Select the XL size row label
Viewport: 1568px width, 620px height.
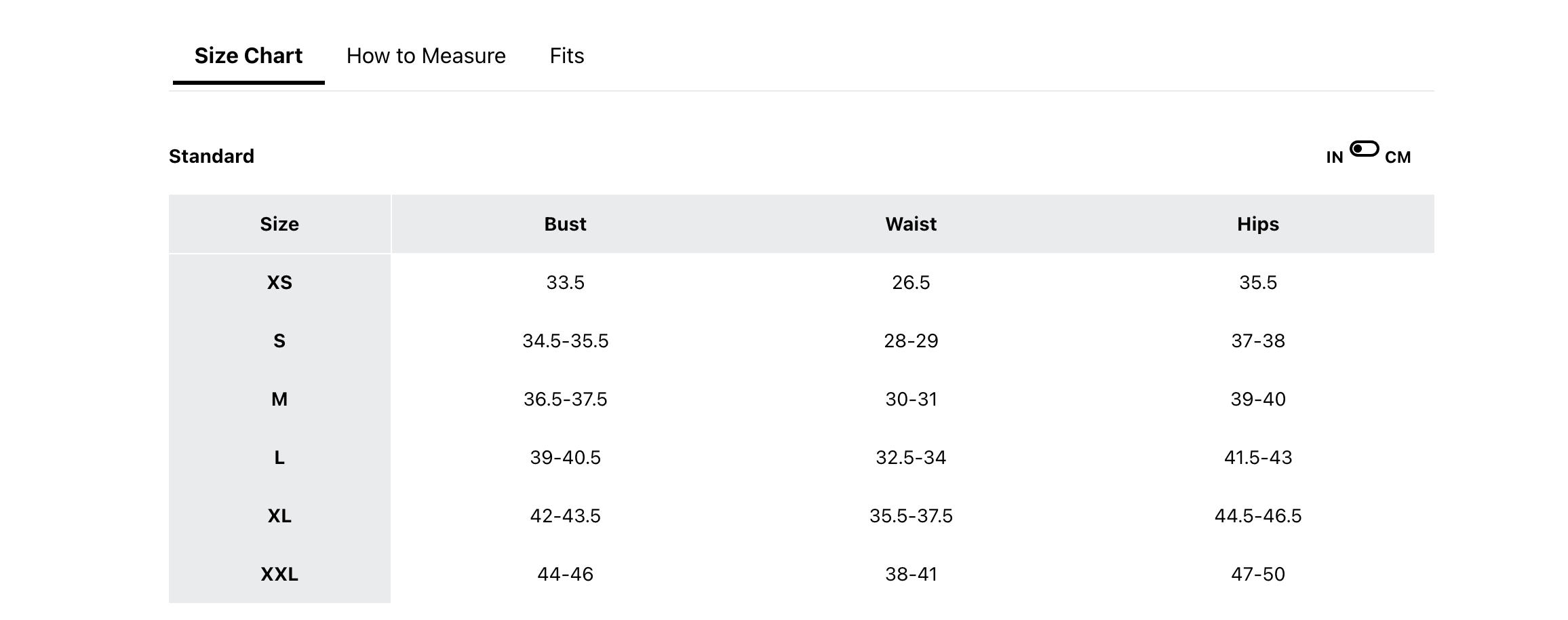click(x=279, y=516)
